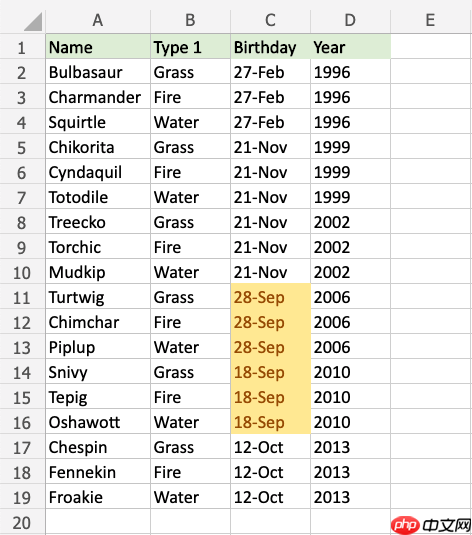Select the Froakie cell
472x535 pixels.
[98, 496]
